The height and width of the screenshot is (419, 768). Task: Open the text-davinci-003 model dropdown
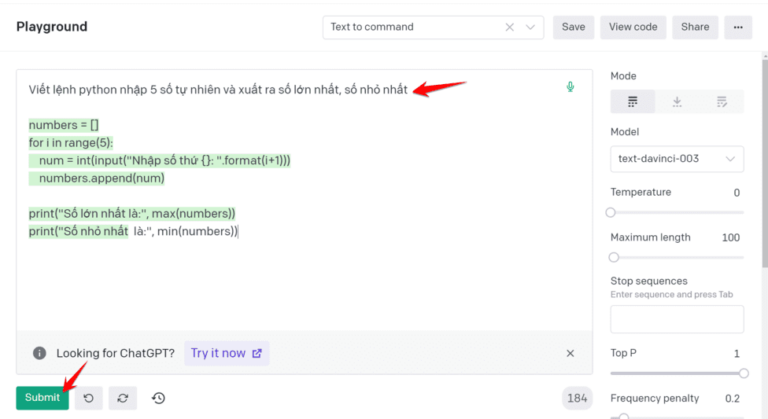pos(677,159)
